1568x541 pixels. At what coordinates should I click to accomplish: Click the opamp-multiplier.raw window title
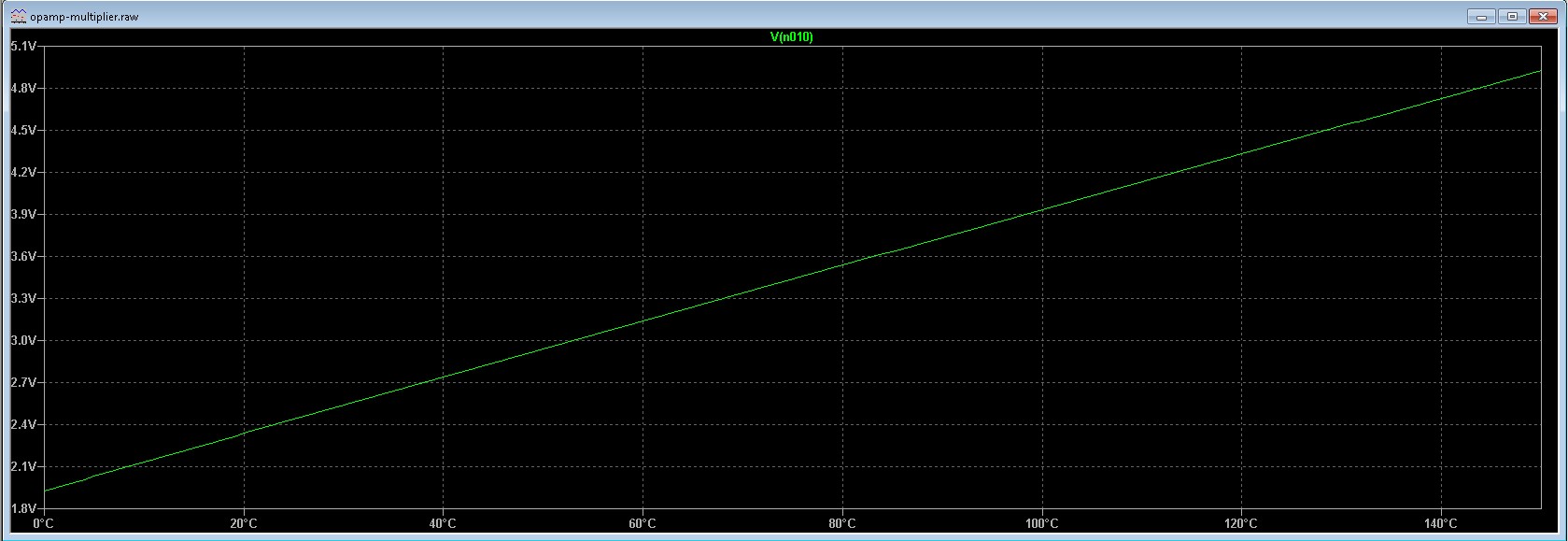click(x=84, y=17)
